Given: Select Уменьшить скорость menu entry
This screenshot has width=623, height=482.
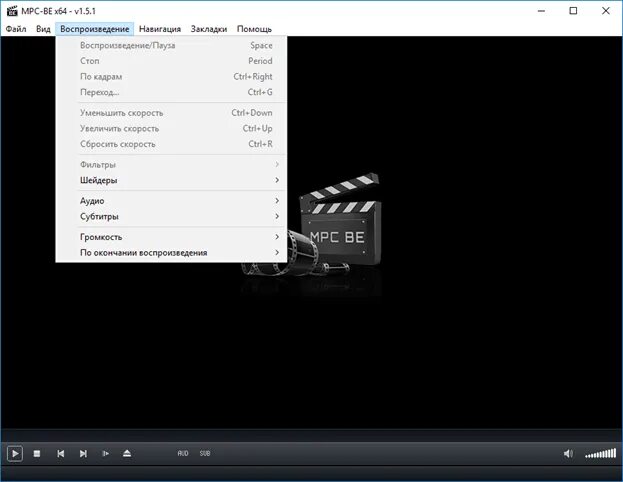Looking at the screenshot, I should 171,113.
